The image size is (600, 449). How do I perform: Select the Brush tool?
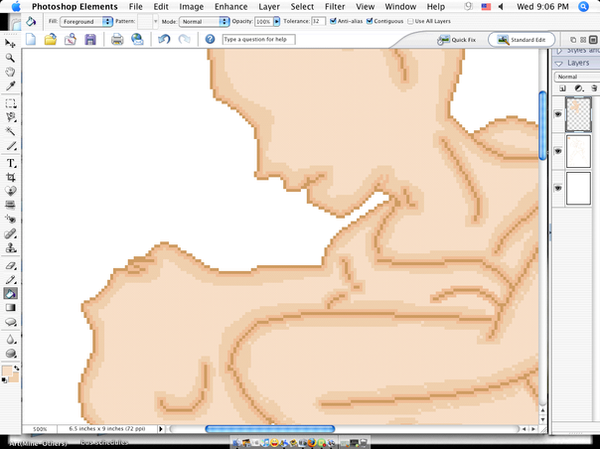10,279
